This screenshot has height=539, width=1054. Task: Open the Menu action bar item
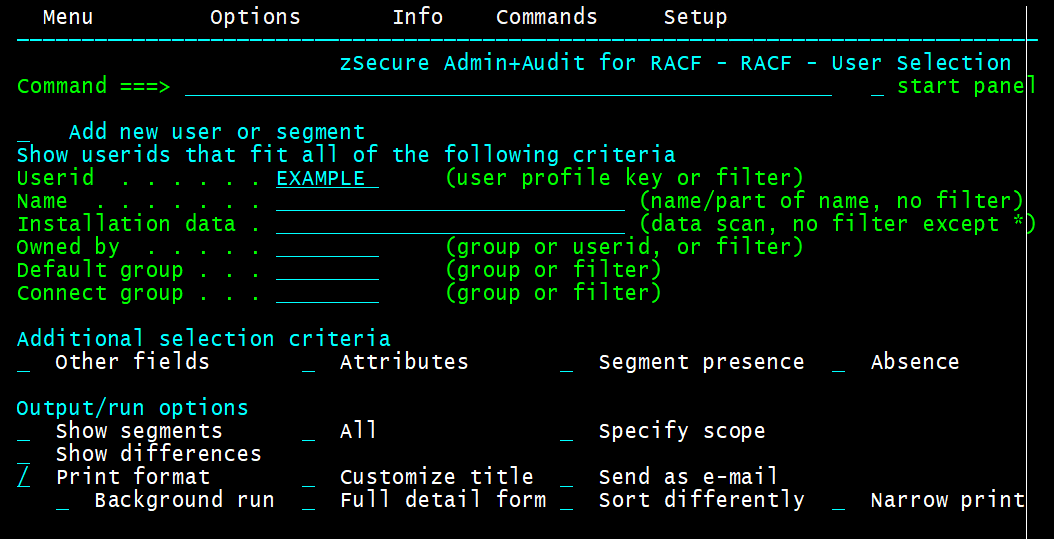[68, 17]
